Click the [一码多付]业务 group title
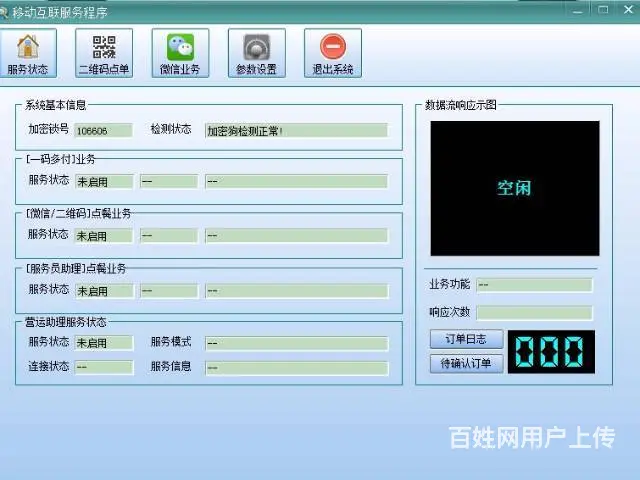The width and height of the screenshot is (640, 480). pyautogui.click(x=60, y=159)
